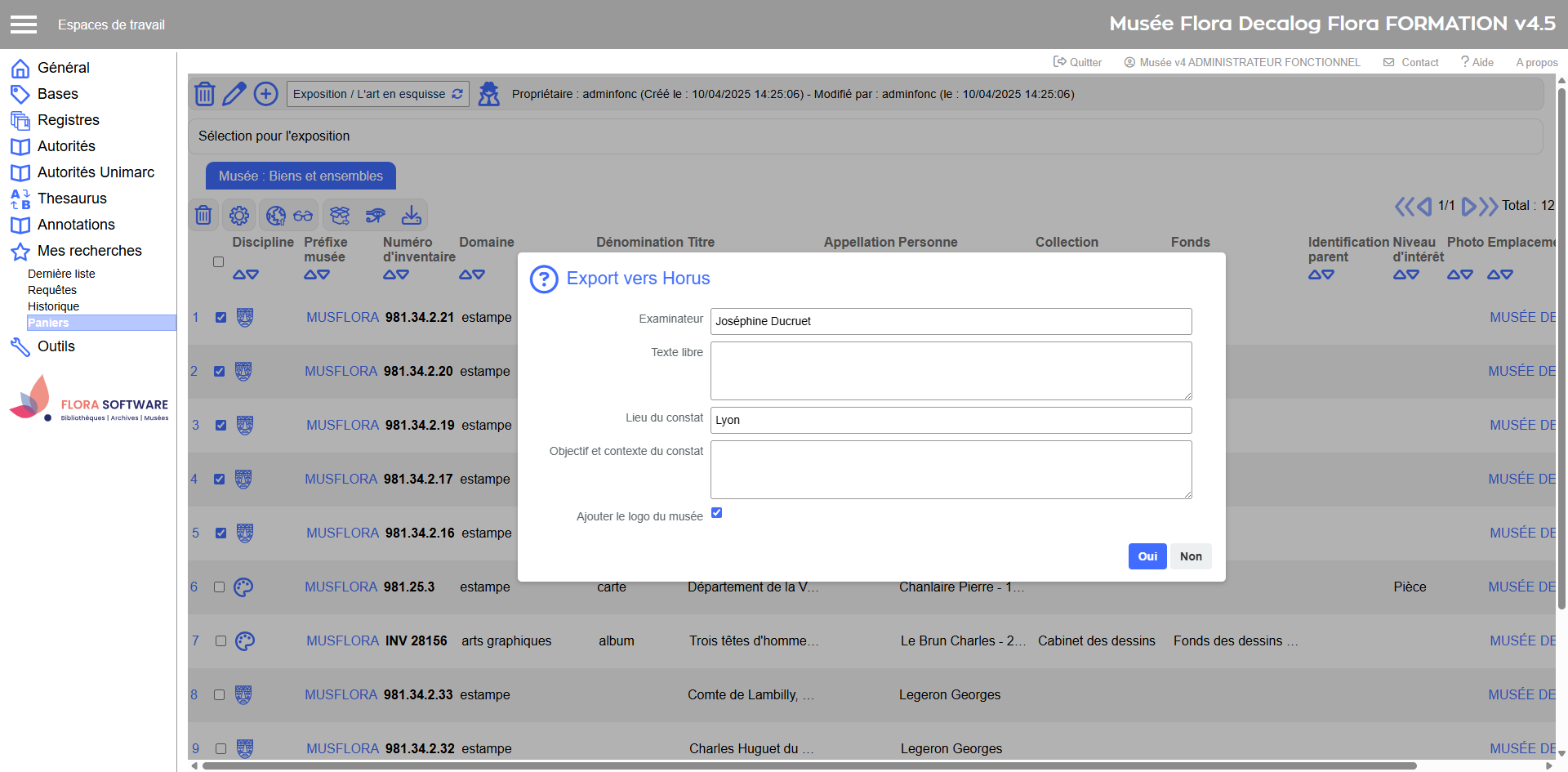Image resolution: width=1568 pixels, height=772 pixels.
Task: Open Thesaurus in the sidebar menu
Action: click(x=72, y=199)
